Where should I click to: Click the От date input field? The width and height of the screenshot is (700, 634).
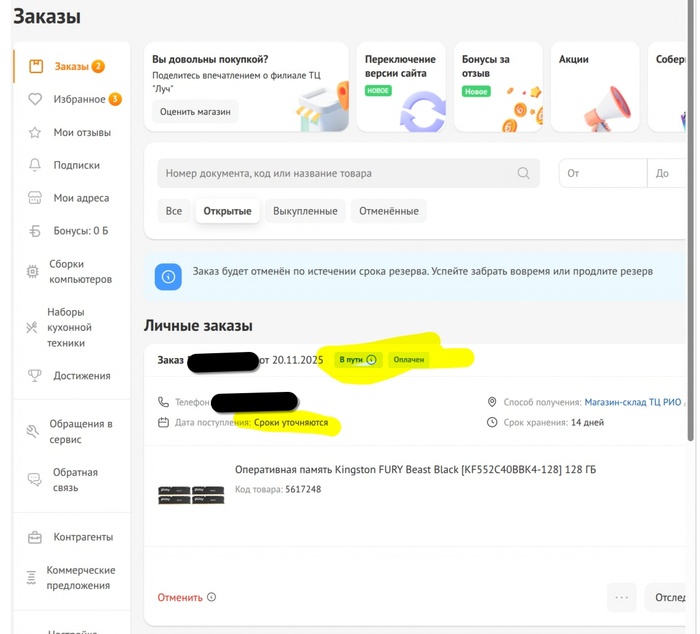tap(602, 173)
